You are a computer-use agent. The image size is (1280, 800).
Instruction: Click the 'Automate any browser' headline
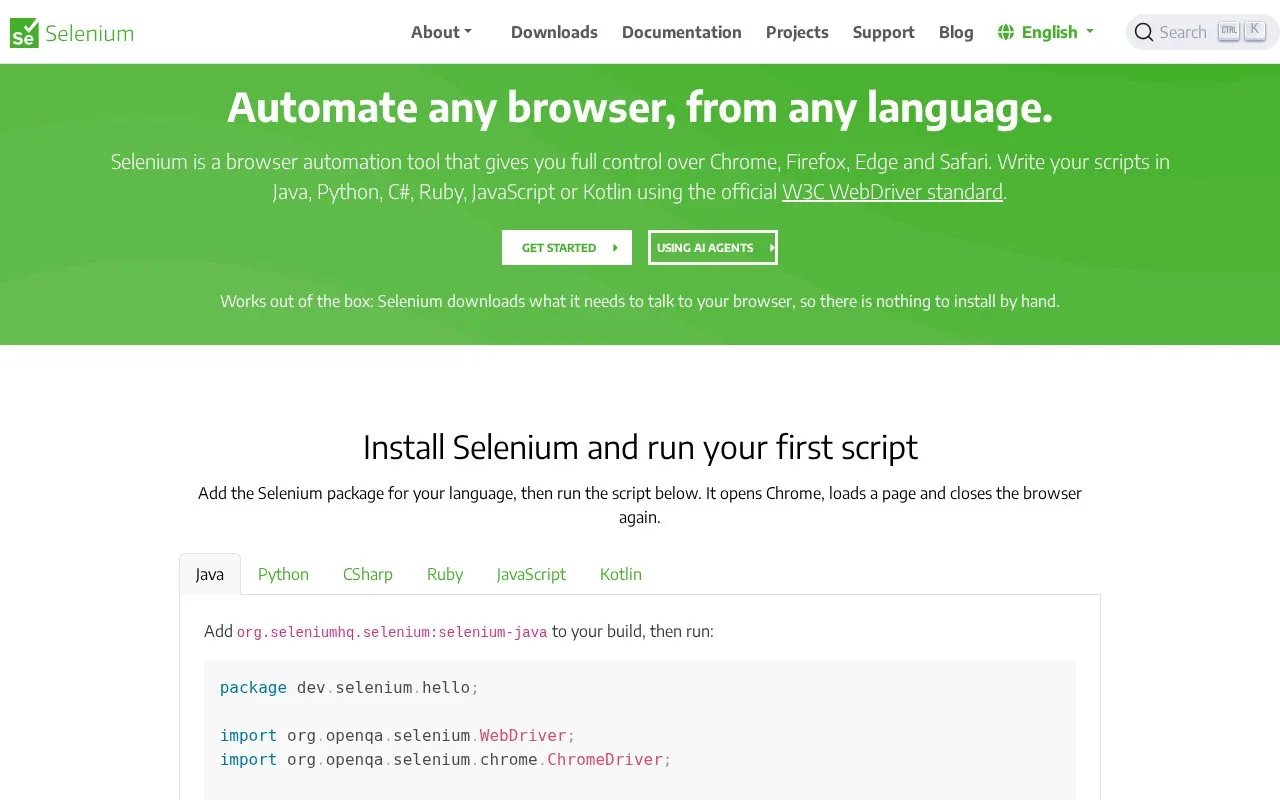[640, 108]
